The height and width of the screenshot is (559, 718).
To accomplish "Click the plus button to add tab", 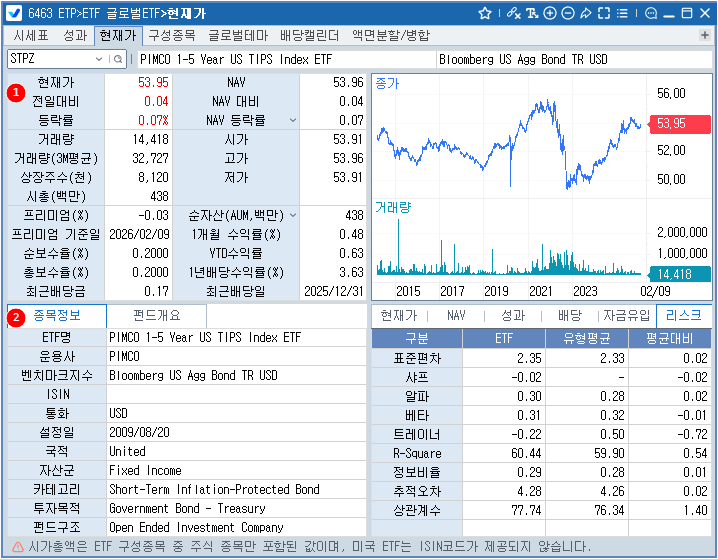I will pos(704,35).
